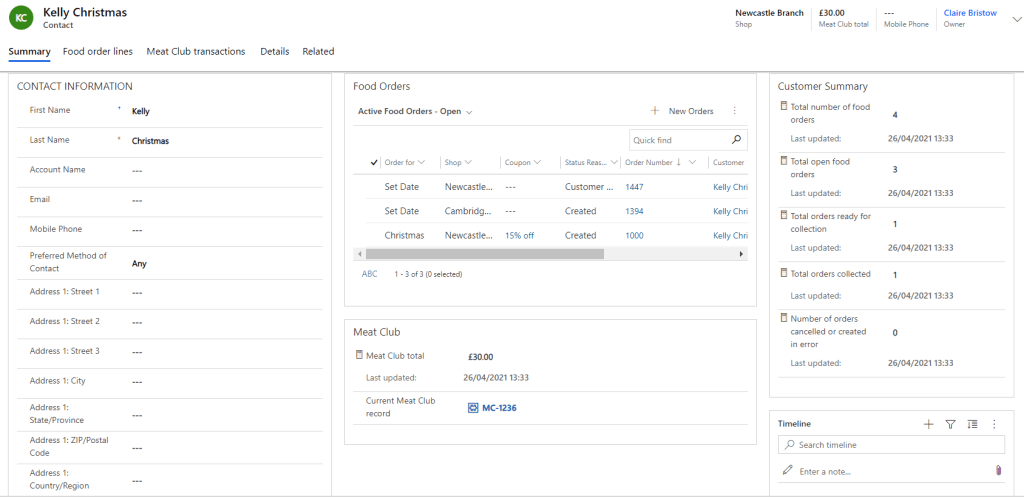Click the Timeline sort list icon
Viewport: 1024px width, 497px height.
click(973, 424)
